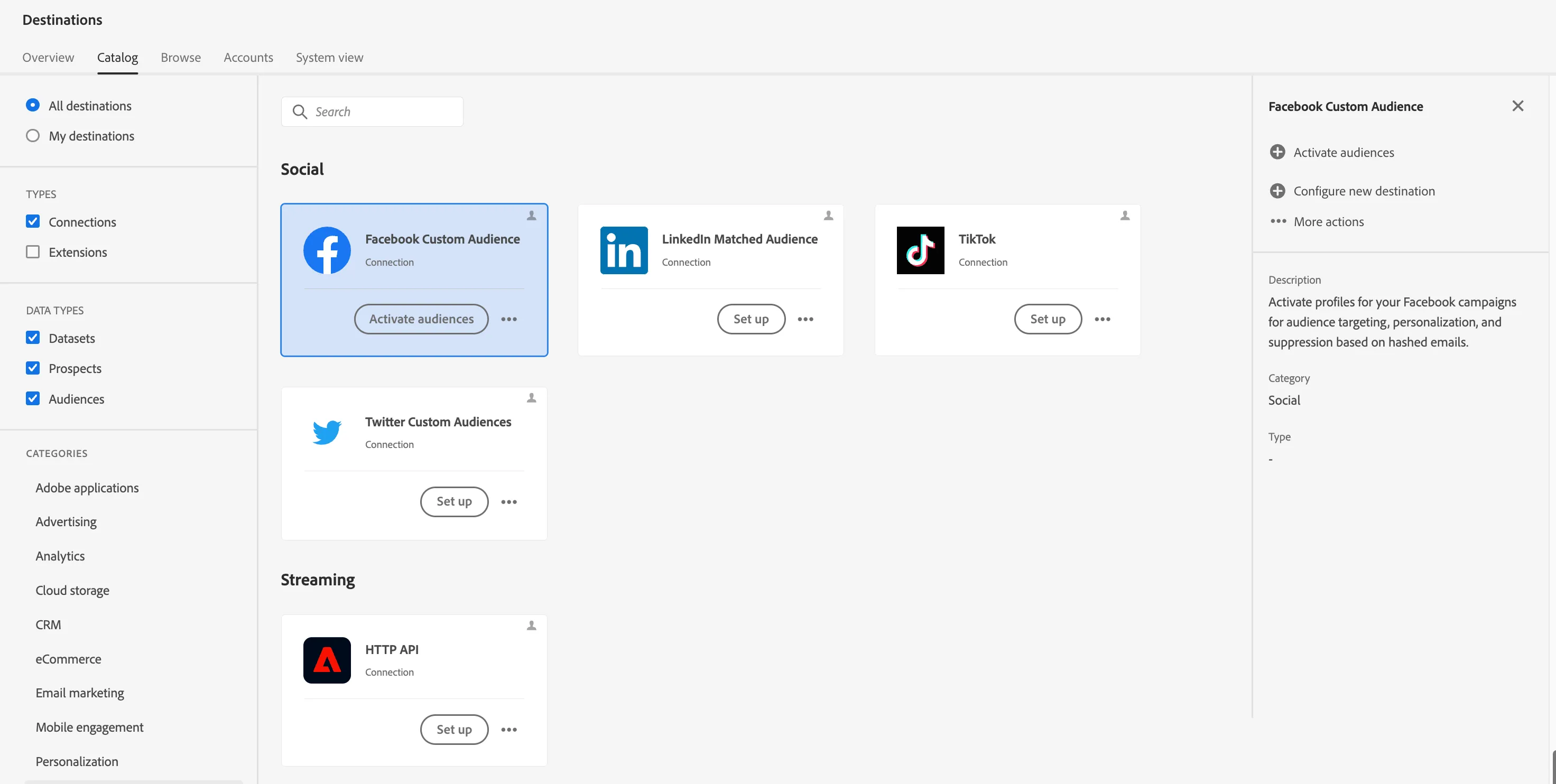Open more options on LinkedIn Matched Audience card
This screenshot has width=1556, height=784.
click(x=805, y=319)
